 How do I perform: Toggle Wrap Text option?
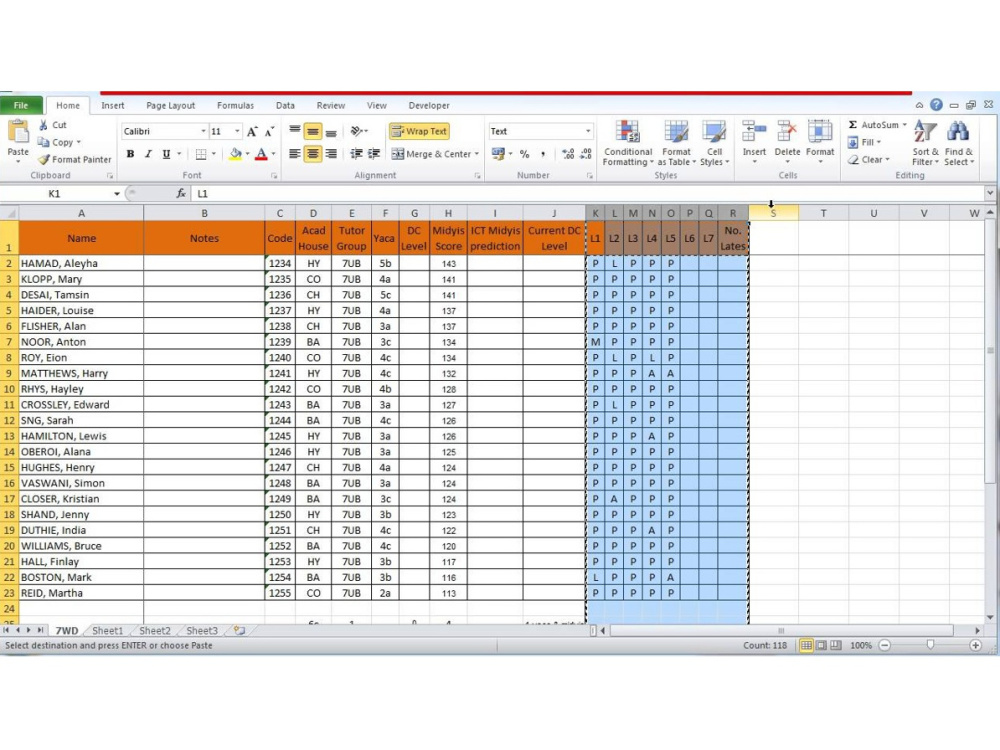tap(419, 131)
